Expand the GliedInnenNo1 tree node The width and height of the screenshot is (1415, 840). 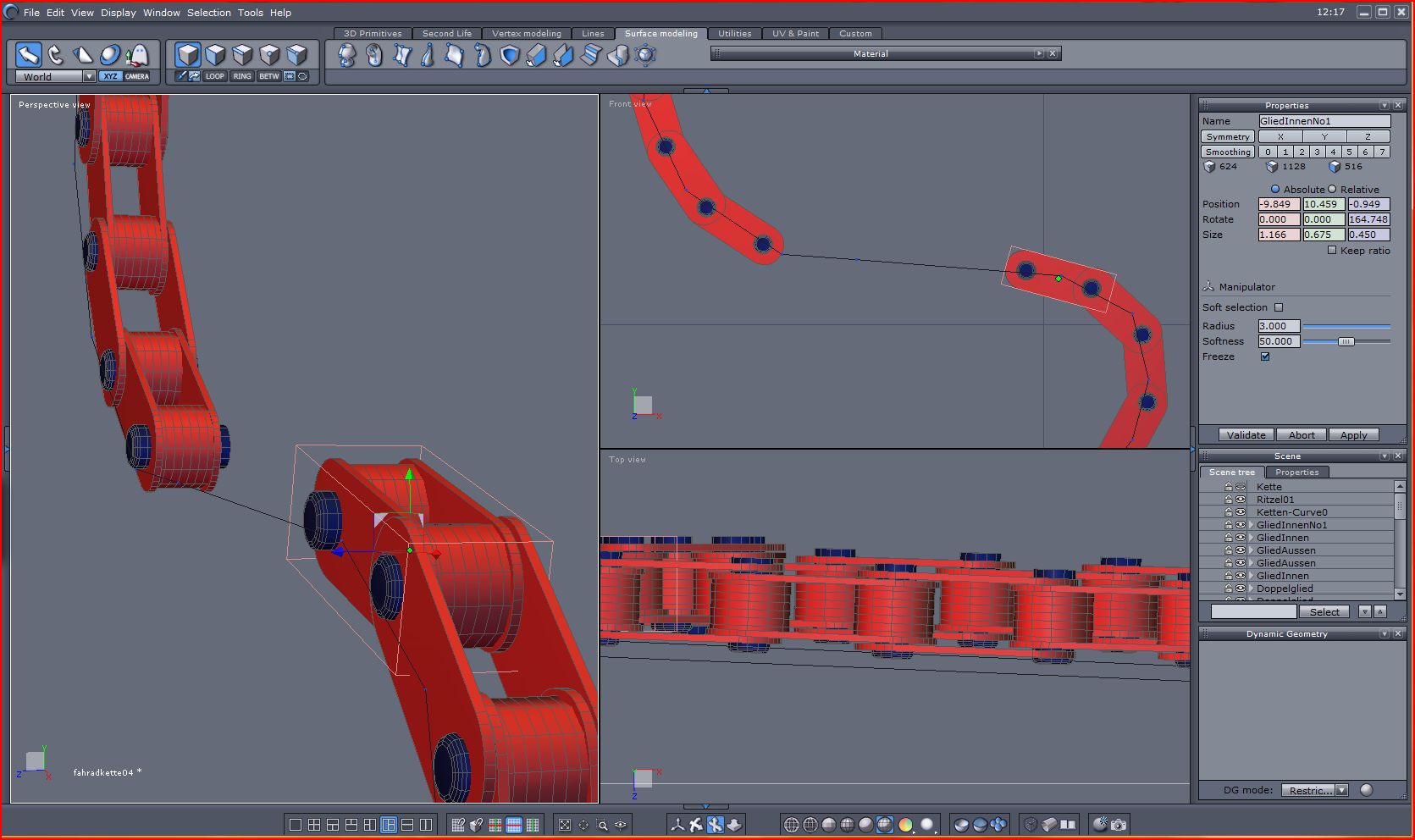[x=1252, y=525]
